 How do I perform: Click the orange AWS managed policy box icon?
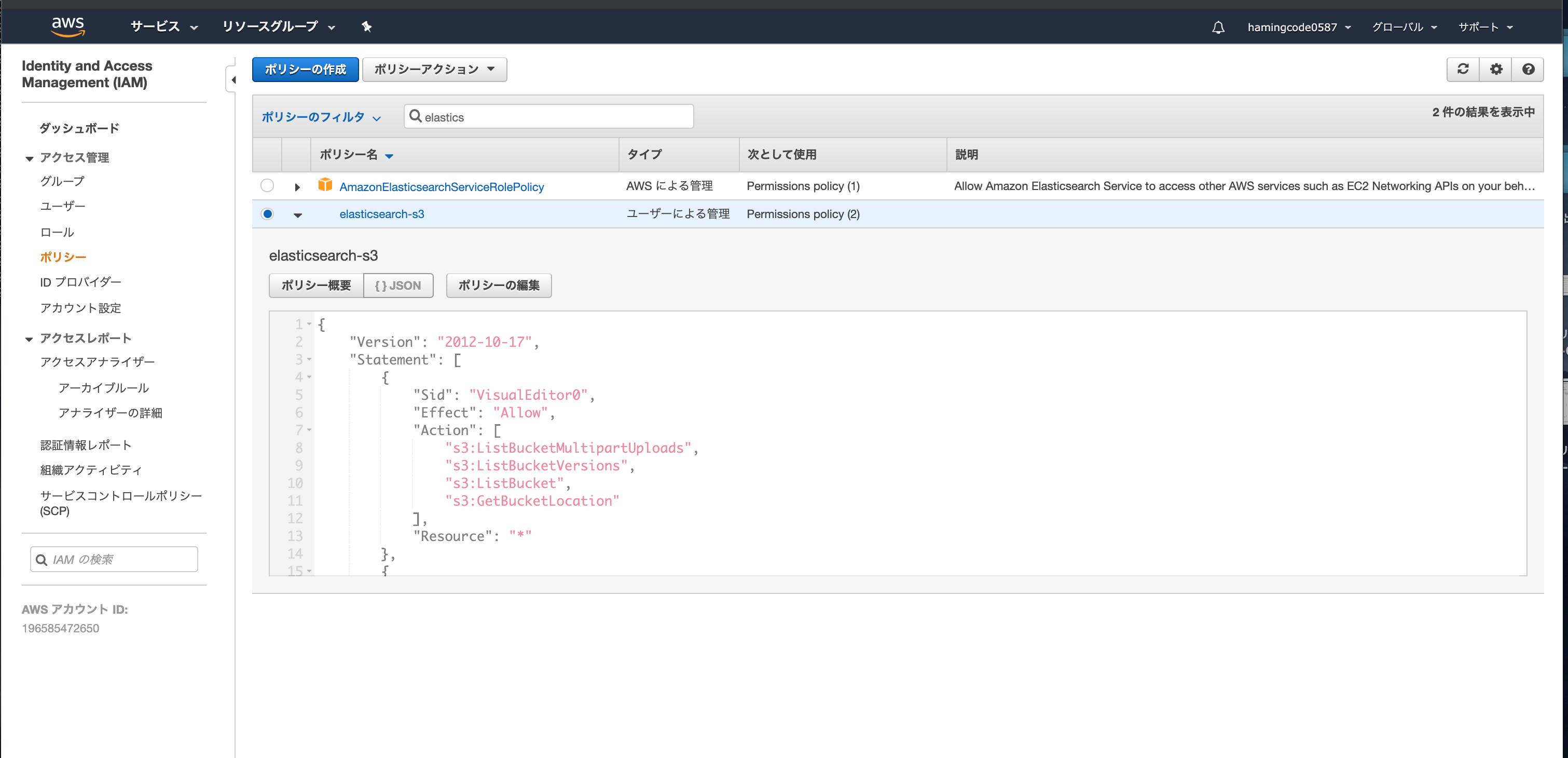click(x=325, y=185)
